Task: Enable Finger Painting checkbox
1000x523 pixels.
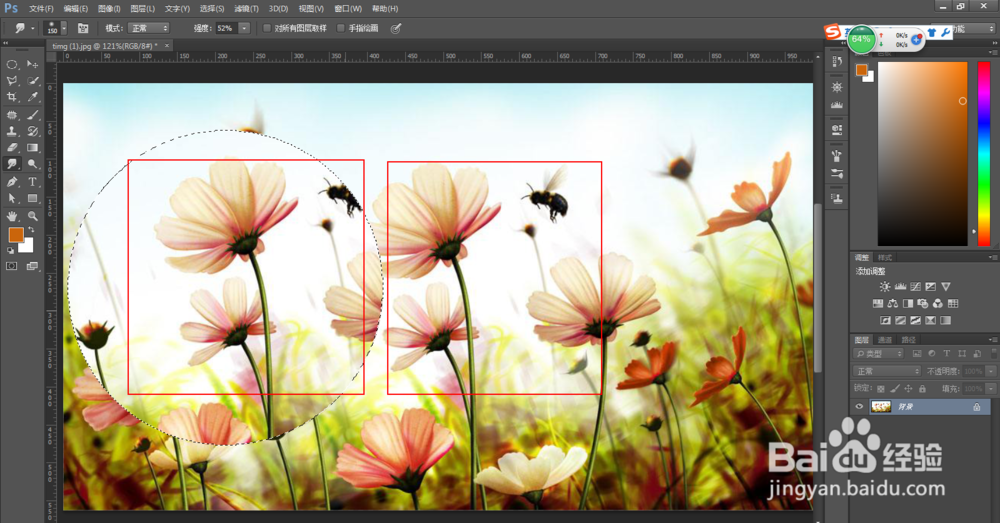Action: click(341, 28)
